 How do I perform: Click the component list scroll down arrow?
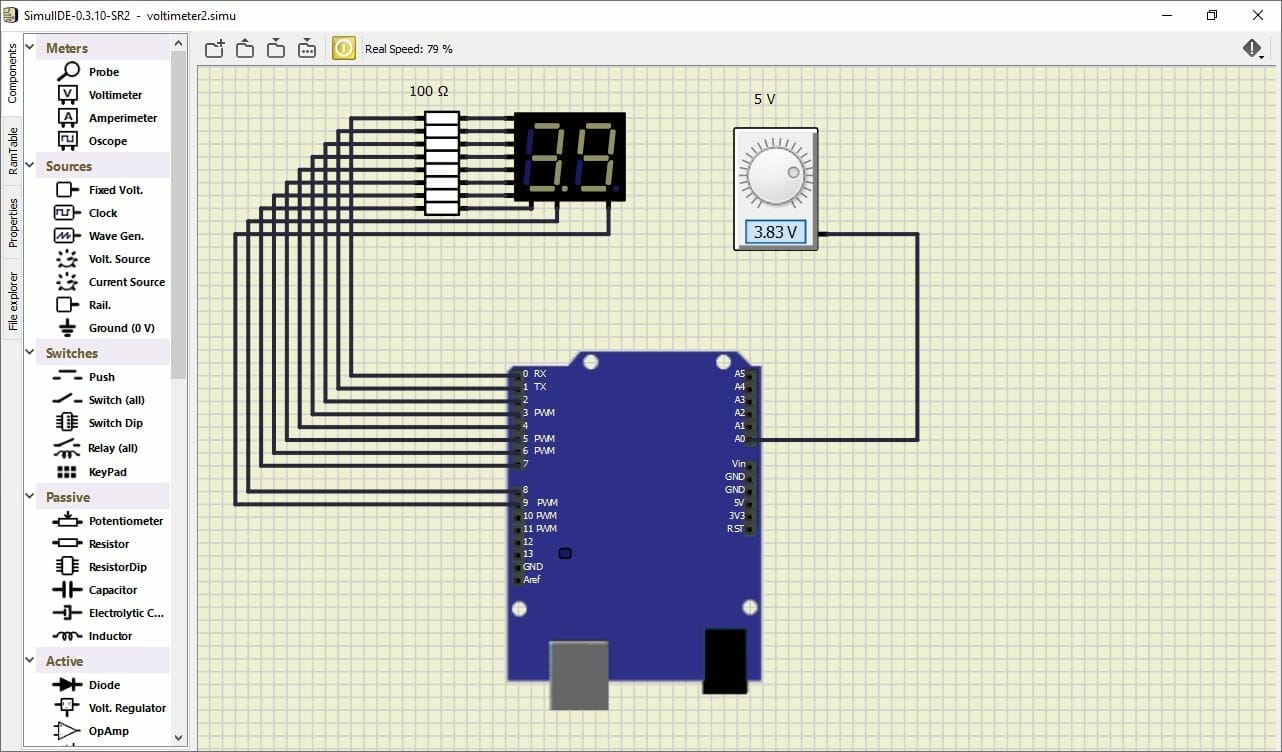point(179,738)
